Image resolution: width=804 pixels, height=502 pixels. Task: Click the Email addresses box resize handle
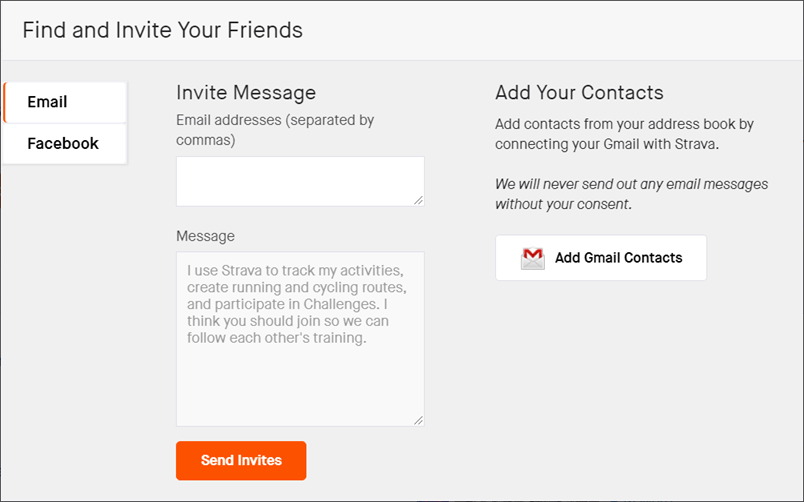click(x=419, y=200)
